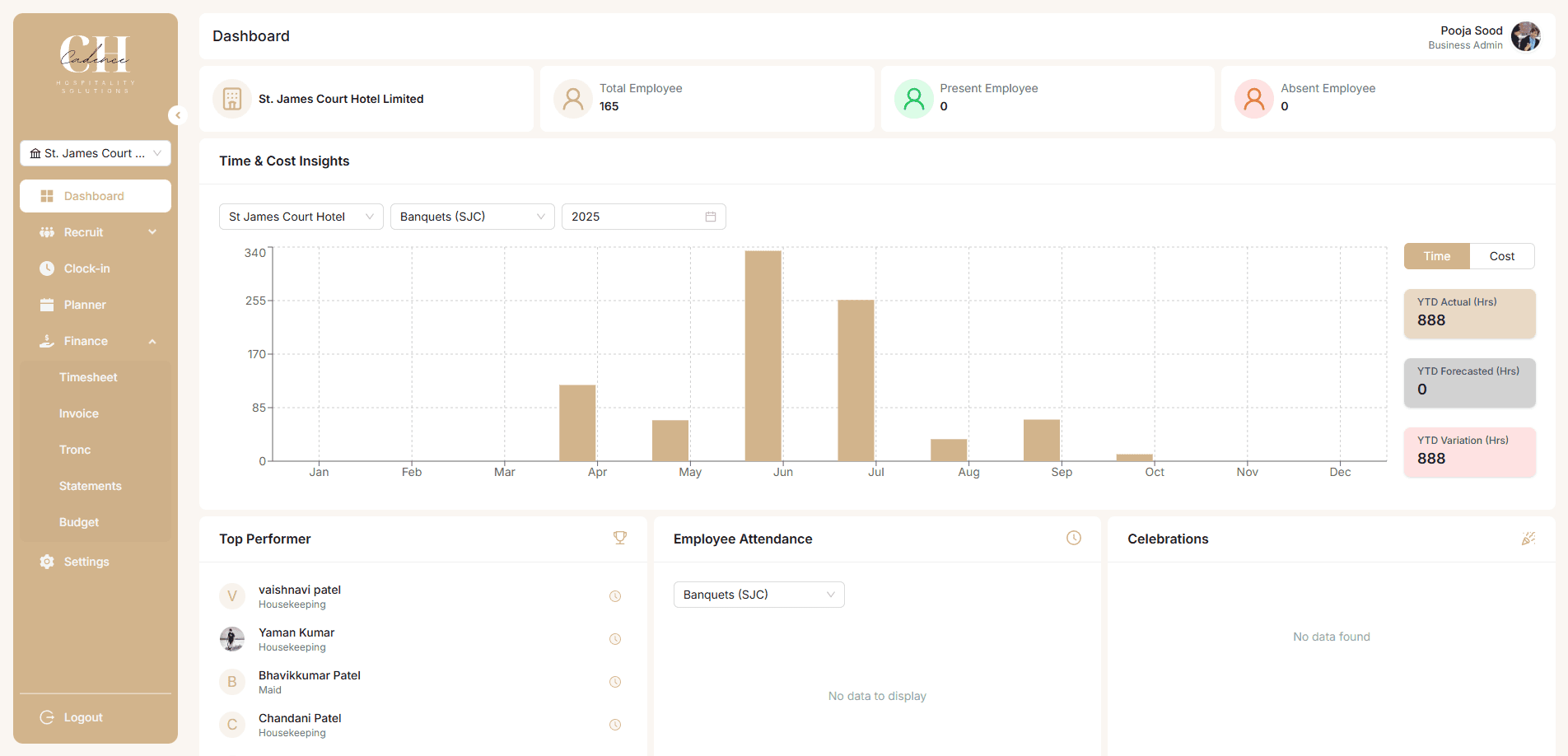Open the Banquets (SJC) dropdown in Employee Attendance
This screenshot has height=756, width=1568.
click(759, 595)
